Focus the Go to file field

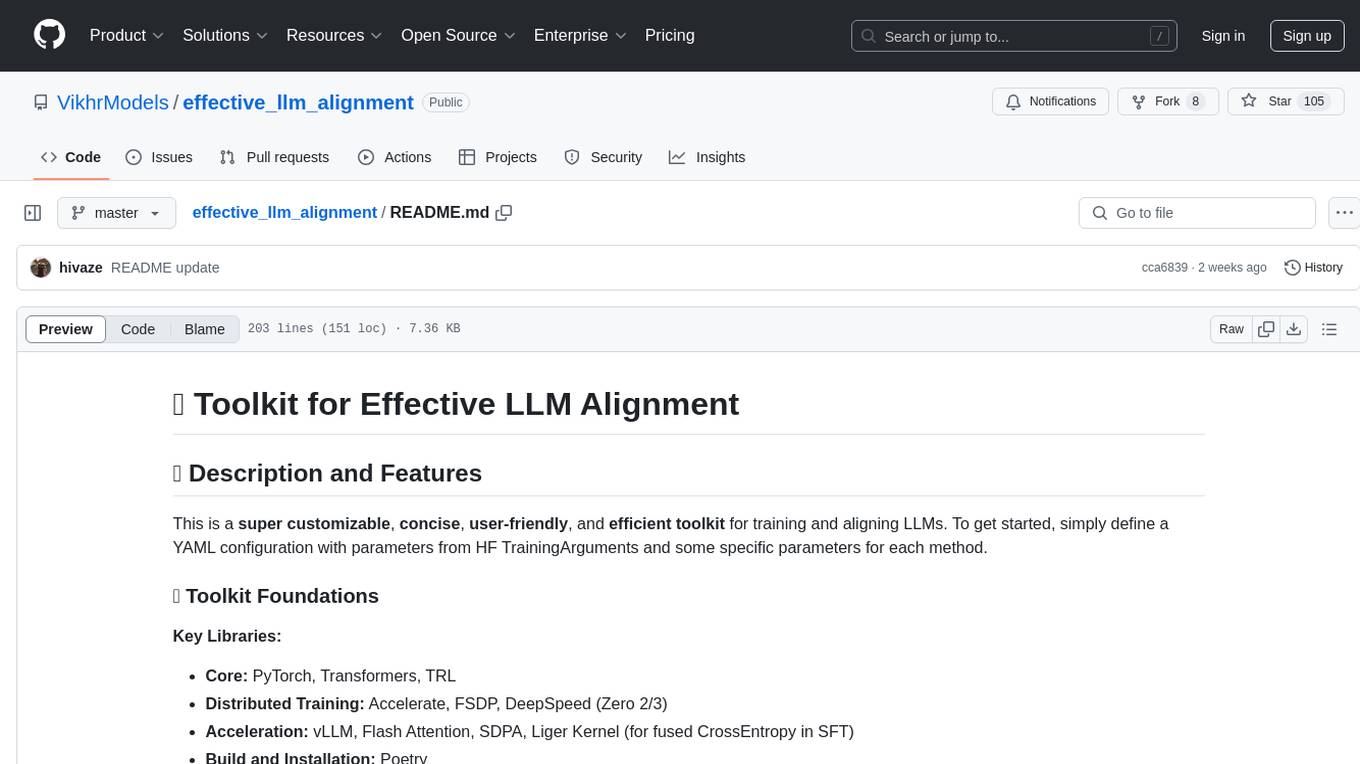[1197, 213]
